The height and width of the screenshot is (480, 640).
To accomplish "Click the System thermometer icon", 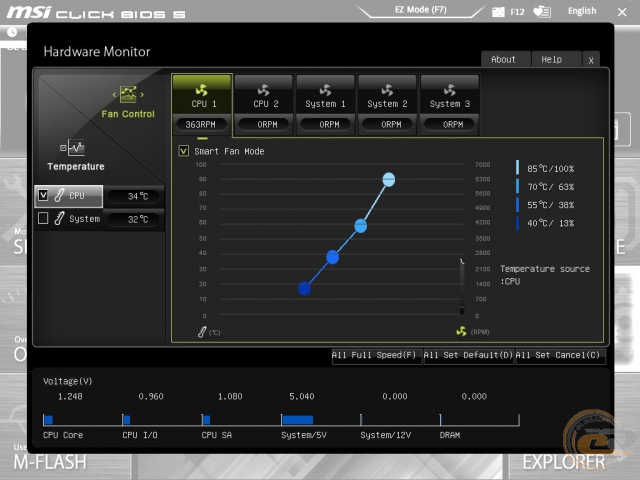I will pyautogui.click(x=60, y=218).
